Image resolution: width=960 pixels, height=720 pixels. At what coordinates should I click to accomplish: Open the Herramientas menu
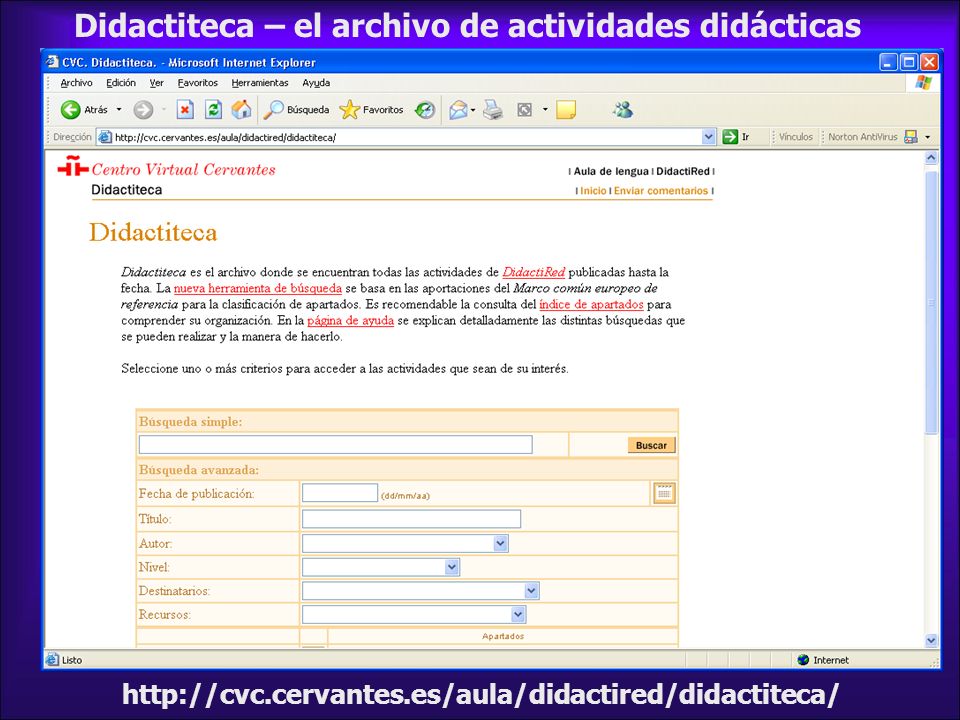[x=260, y=83]
